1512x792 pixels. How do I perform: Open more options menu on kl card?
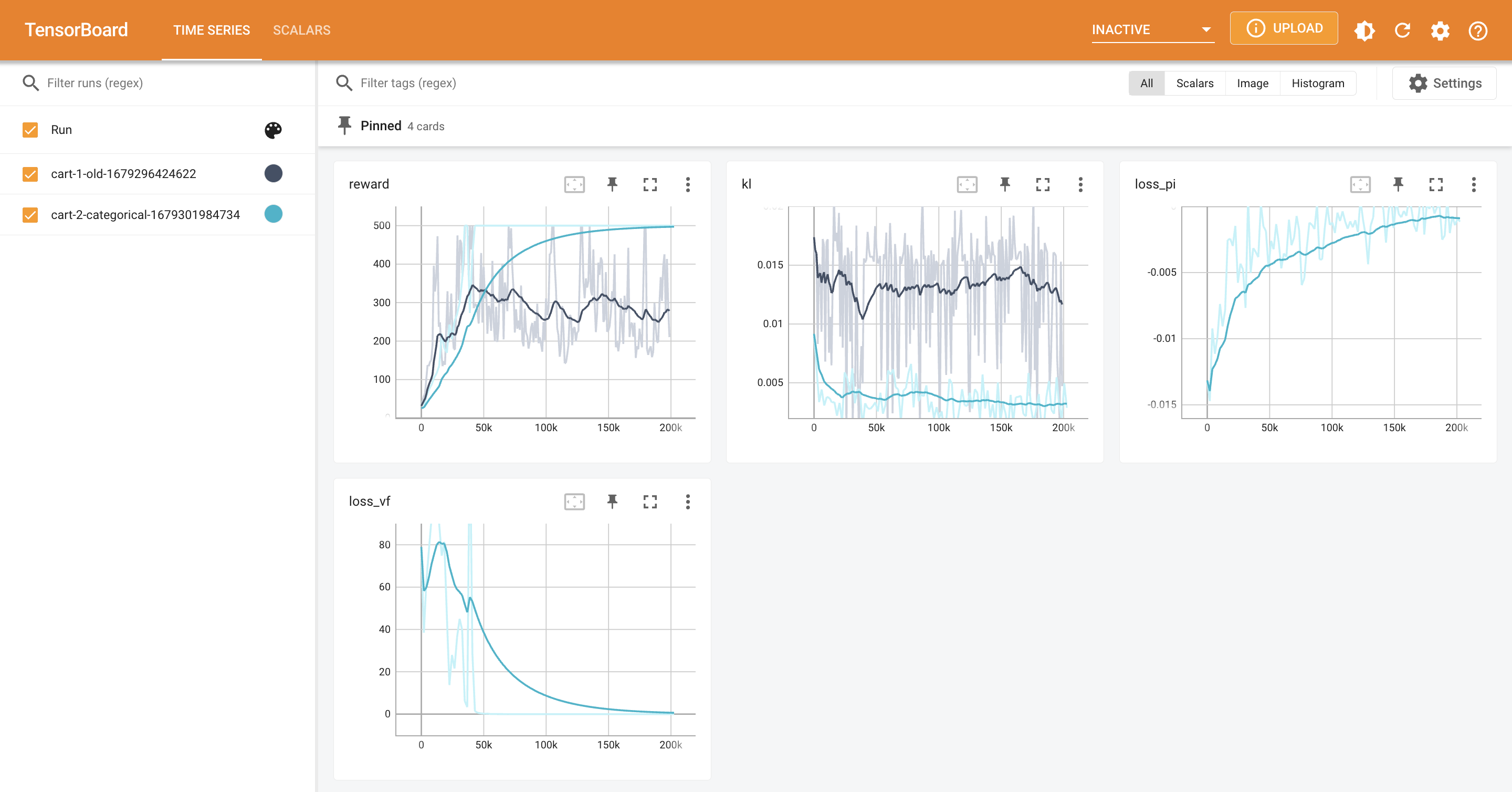coord(1080,184)
